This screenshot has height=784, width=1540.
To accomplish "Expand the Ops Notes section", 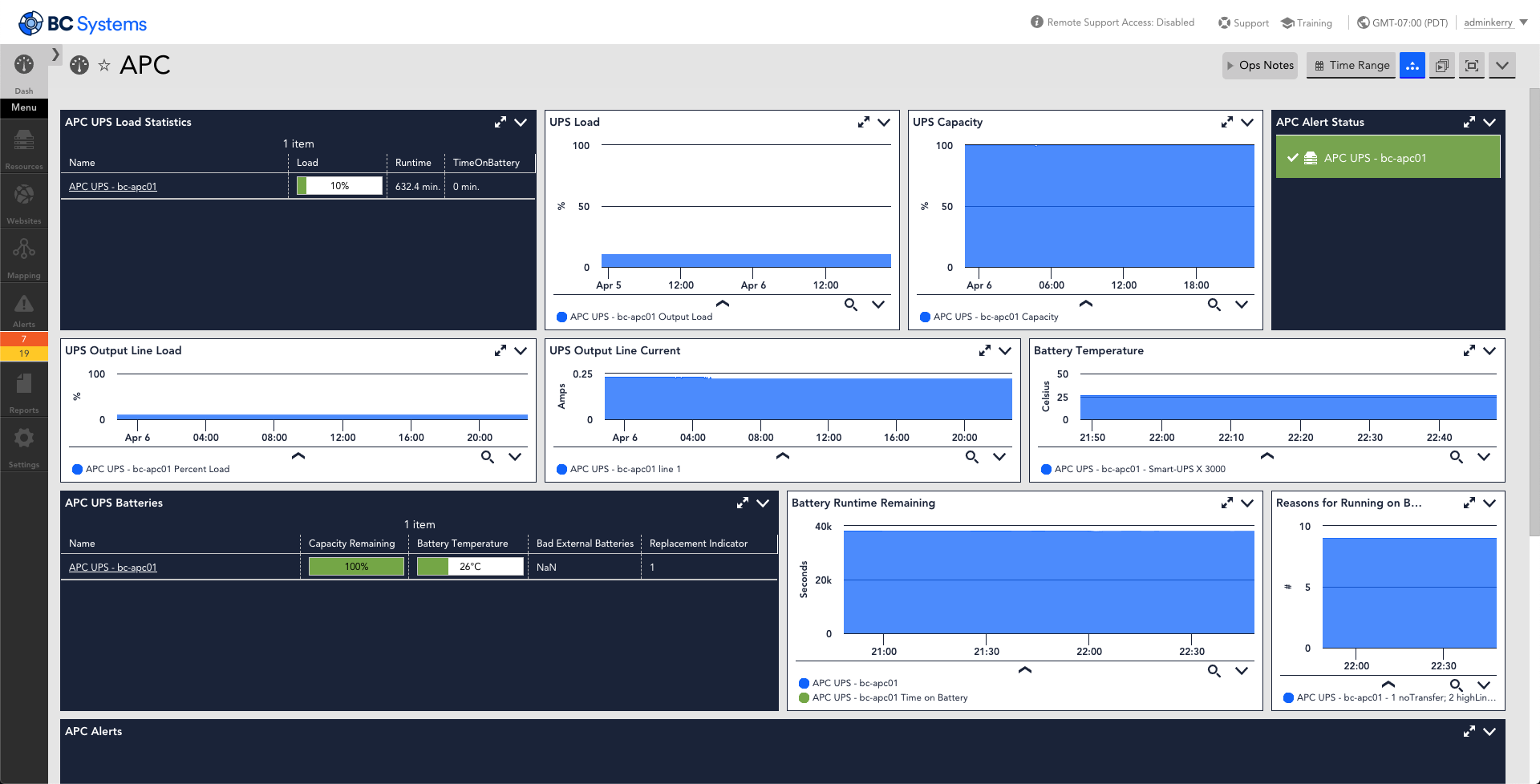I will [x=1259, y=65].
